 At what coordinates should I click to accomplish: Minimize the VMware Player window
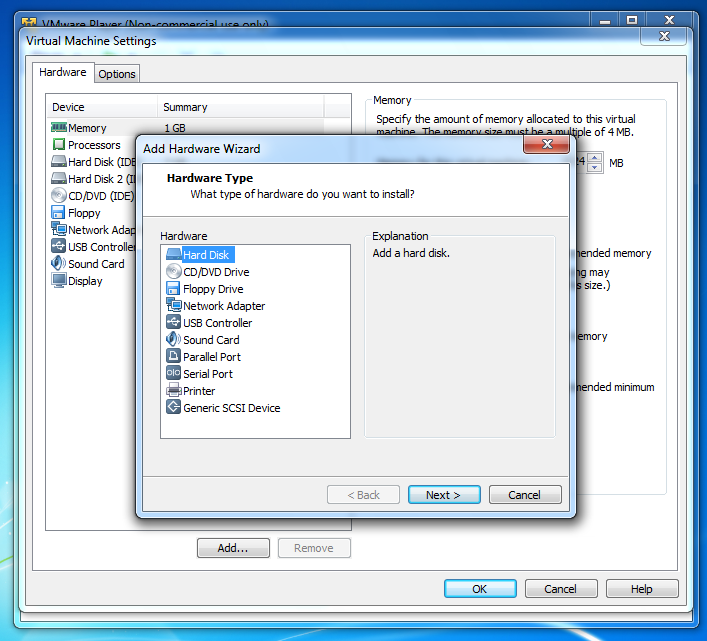(x=604, y=20)
